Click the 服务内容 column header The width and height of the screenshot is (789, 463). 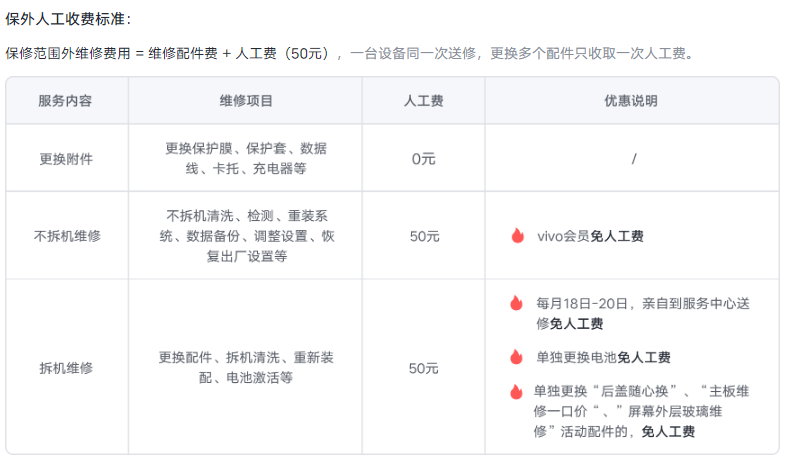66,101
